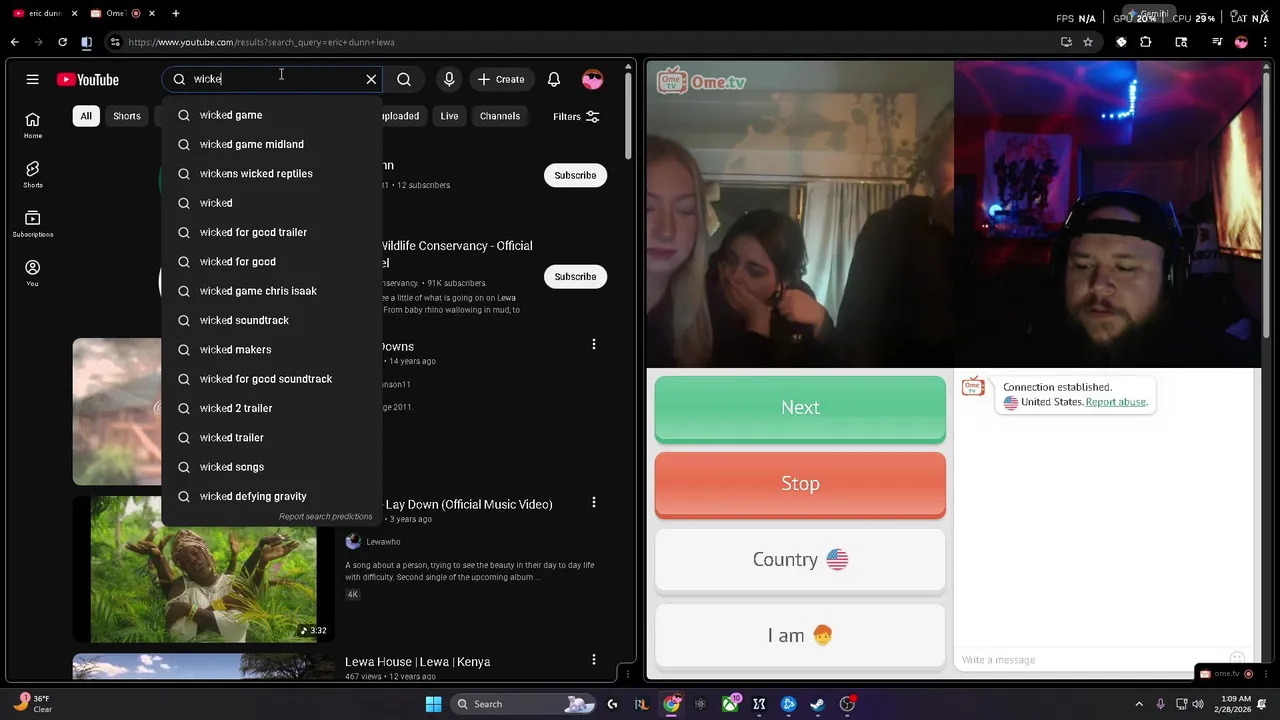The image size is (1280, 720).
Task: Open the YouTube account avatar menu
Action: click(593, 79)
